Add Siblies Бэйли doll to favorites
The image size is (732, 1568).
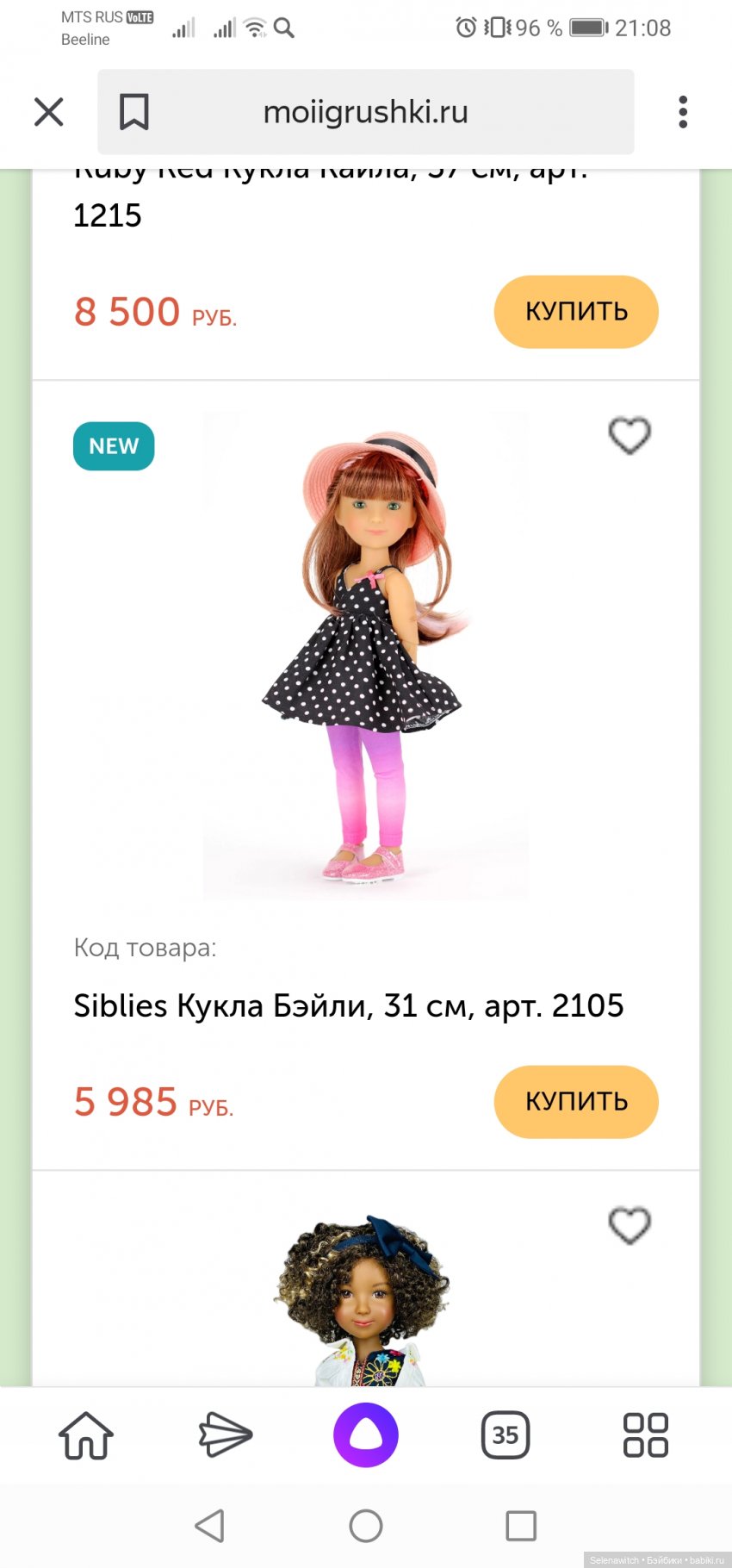click(x=630, y=435)
